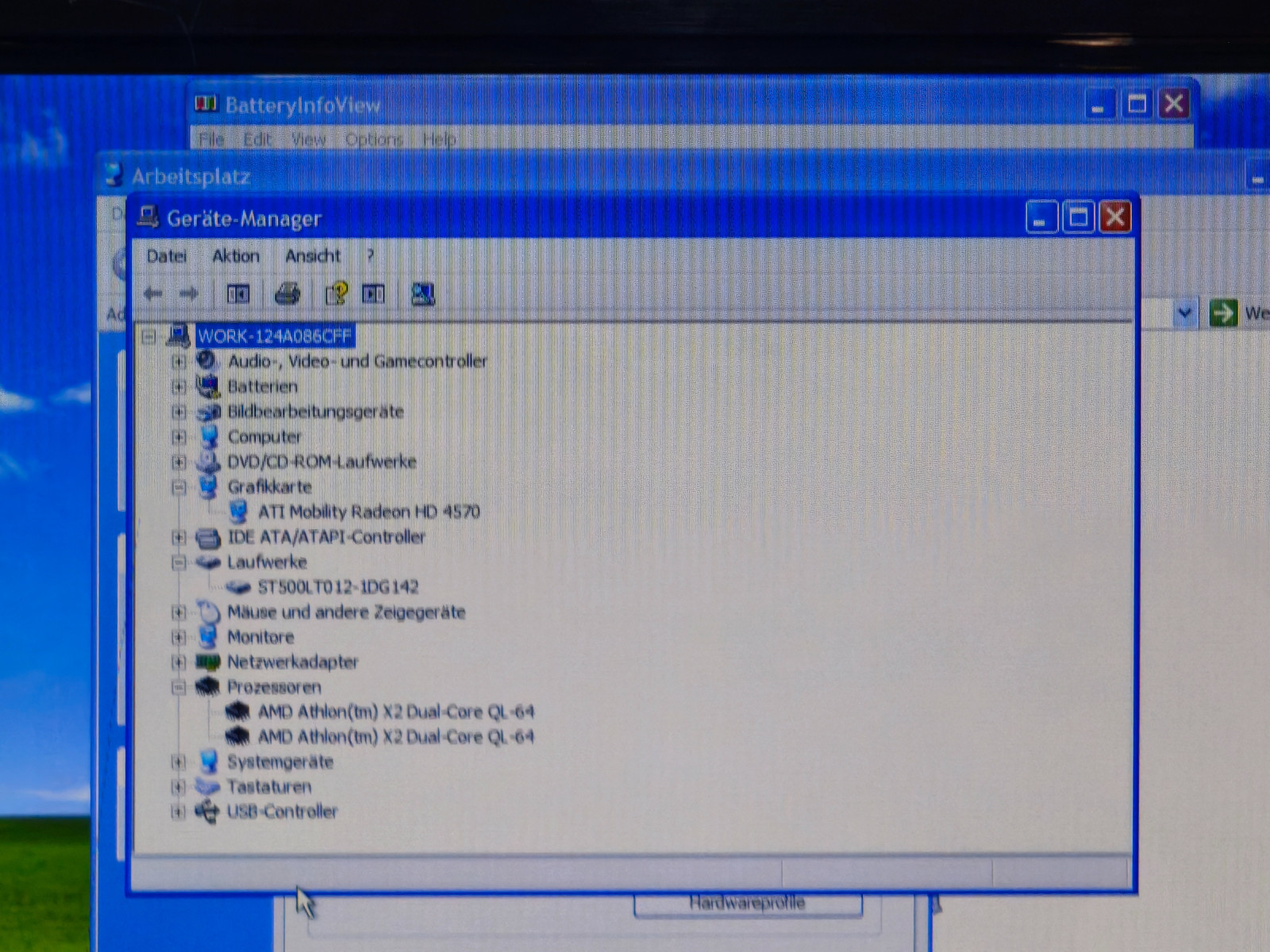Click the Hardwareprofile button
This screenshot has width=1270, height=952.
(747, 903)
